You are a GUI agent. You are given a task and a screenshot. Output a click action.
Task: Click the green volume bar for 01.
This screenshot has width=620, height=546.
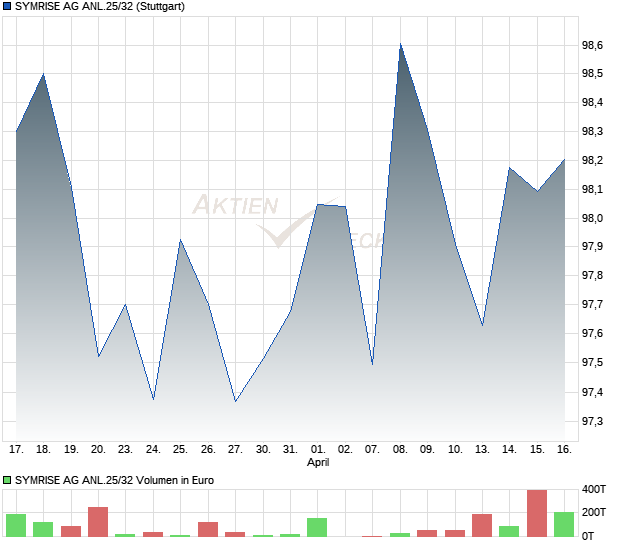click(317, 527)
